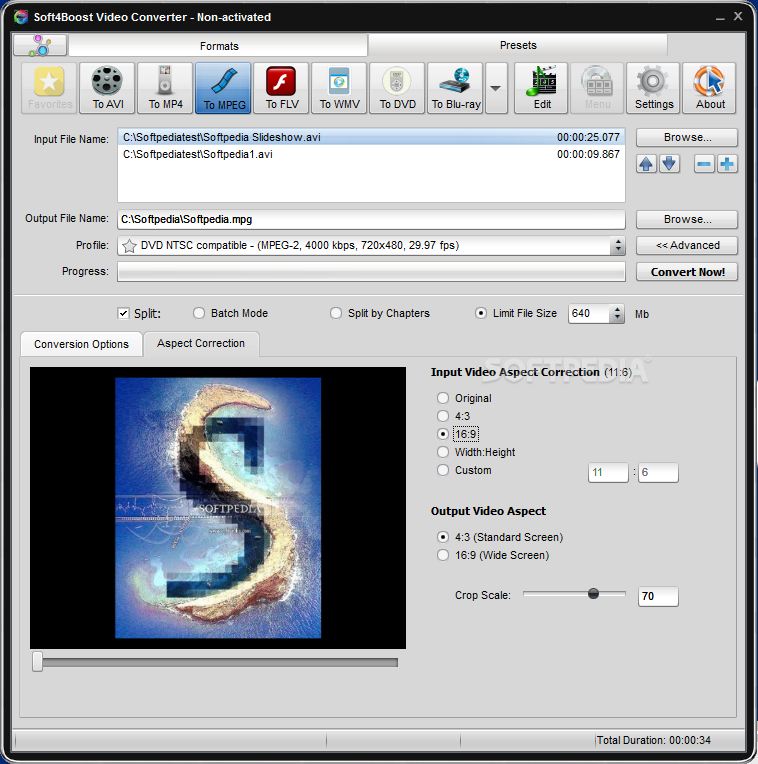
Task: Click the Crop Scale value field
Action: (658, 596)
